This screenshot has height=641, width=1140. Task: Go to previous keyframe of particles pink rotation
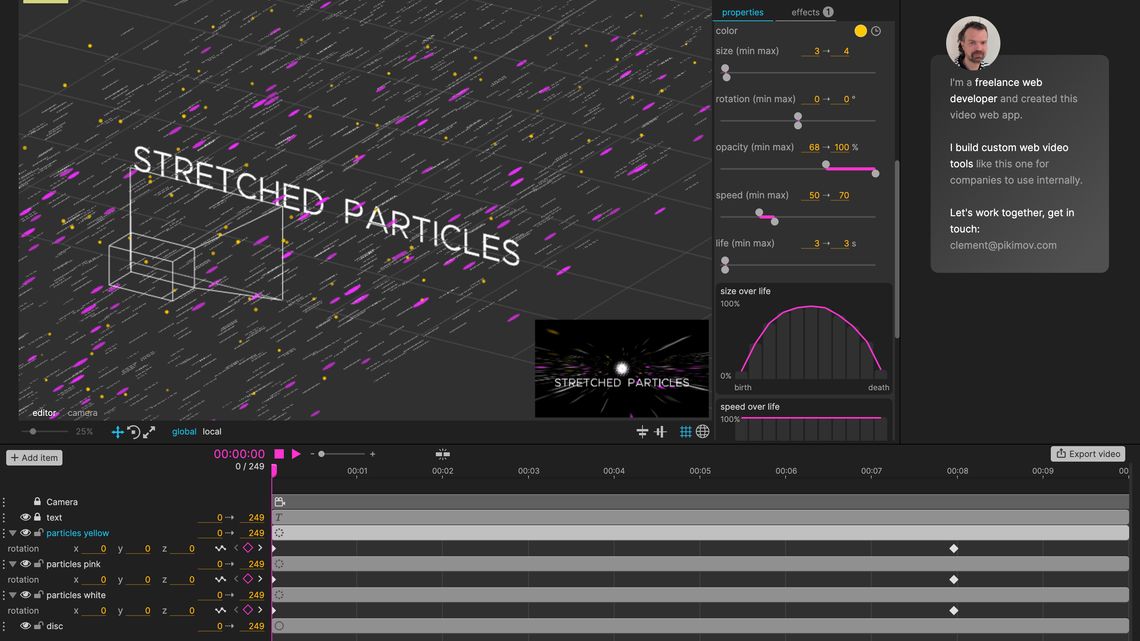[236, 579]
